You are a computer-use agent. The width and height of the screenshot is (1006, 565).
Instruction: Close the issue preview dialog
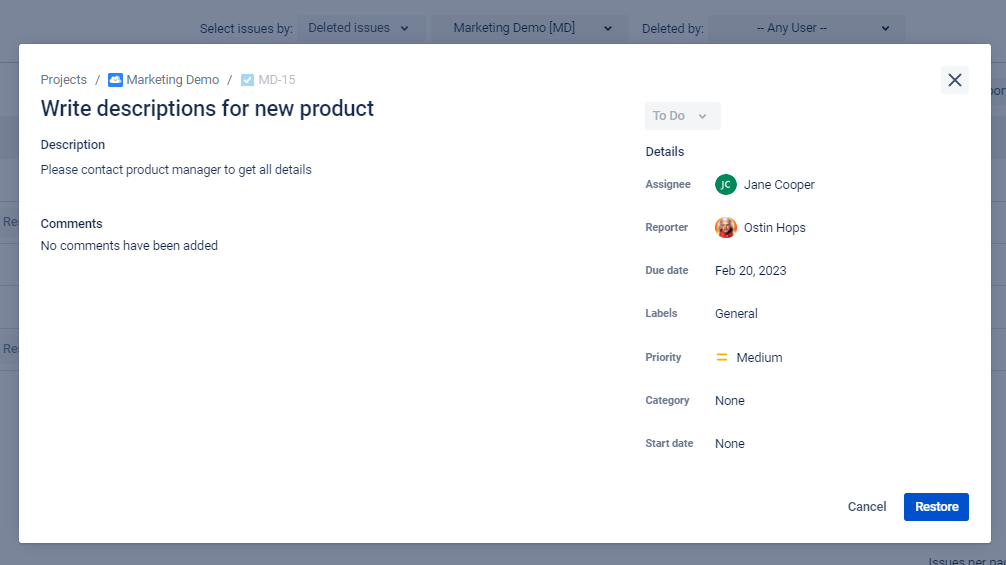(x=954, y=80)
